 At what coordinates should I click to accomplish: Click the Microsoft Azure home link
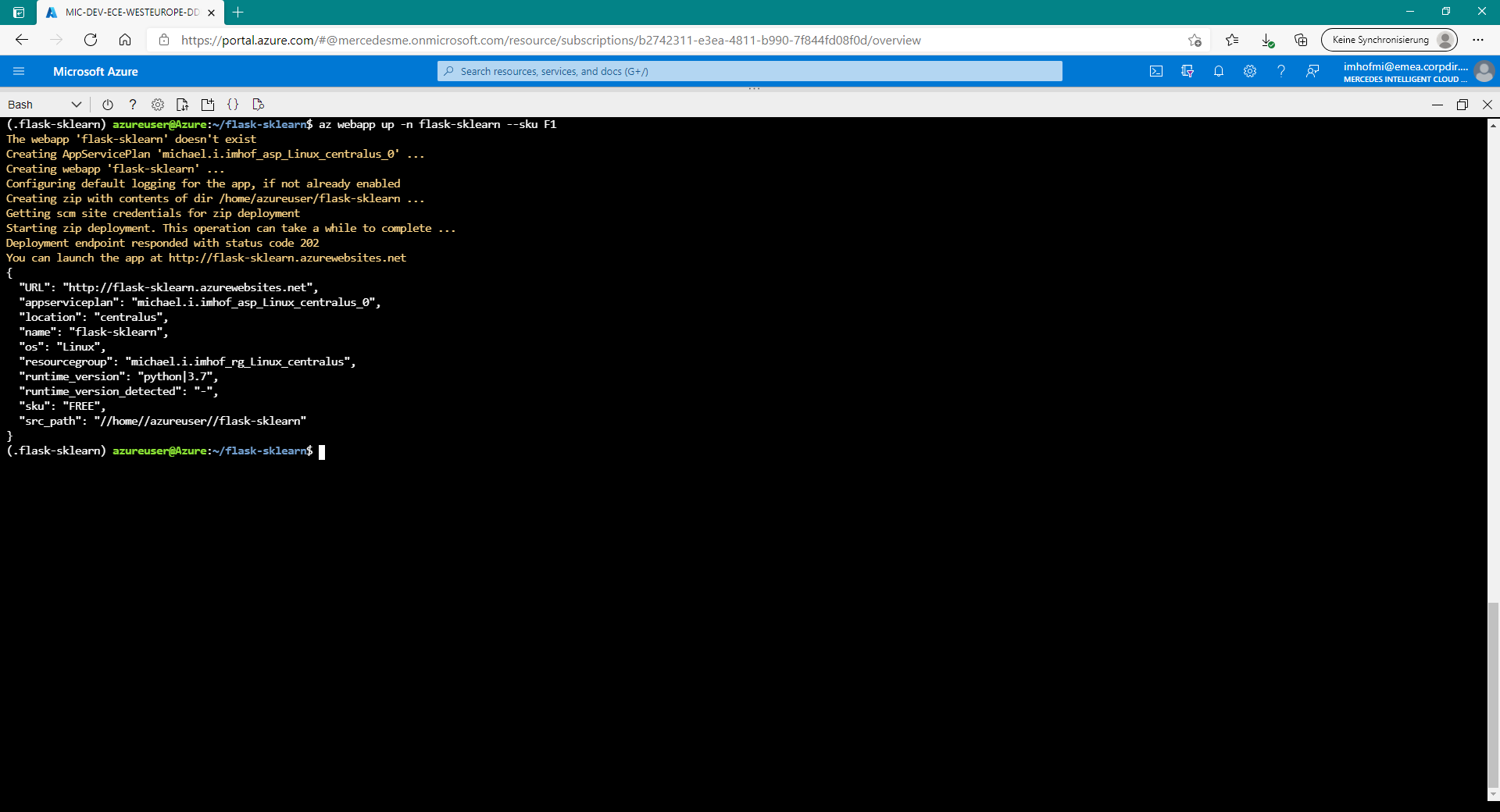(x=95, y=71)
